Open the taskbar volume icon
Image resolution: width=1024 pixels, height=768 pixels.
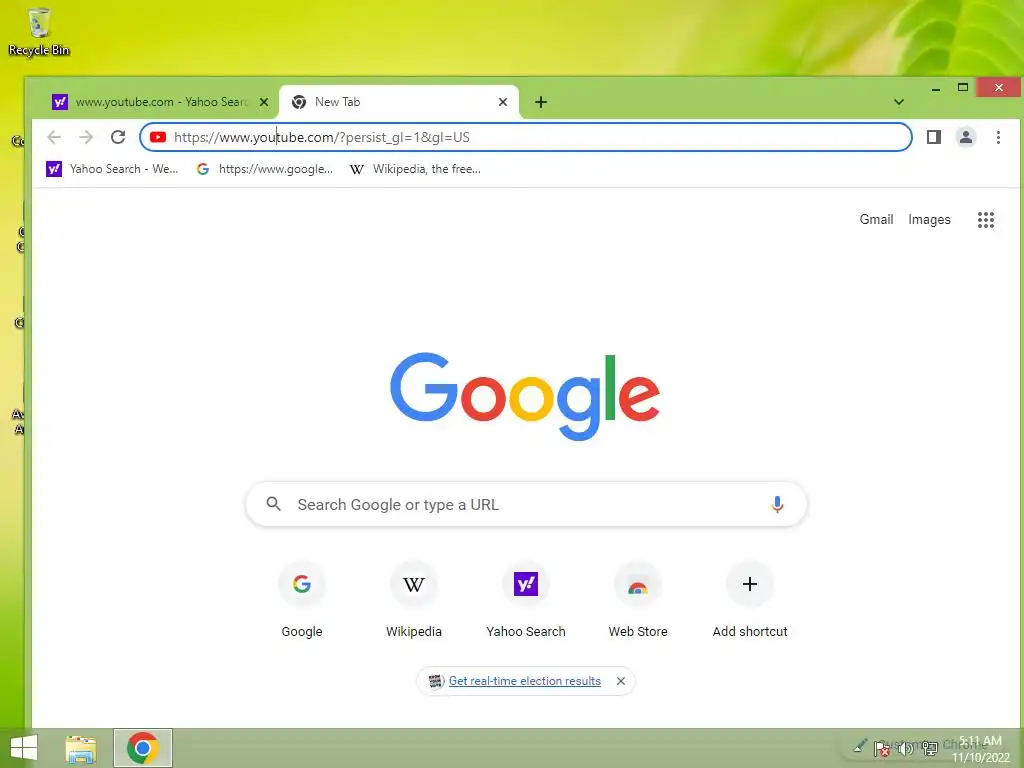coord(906,748)
